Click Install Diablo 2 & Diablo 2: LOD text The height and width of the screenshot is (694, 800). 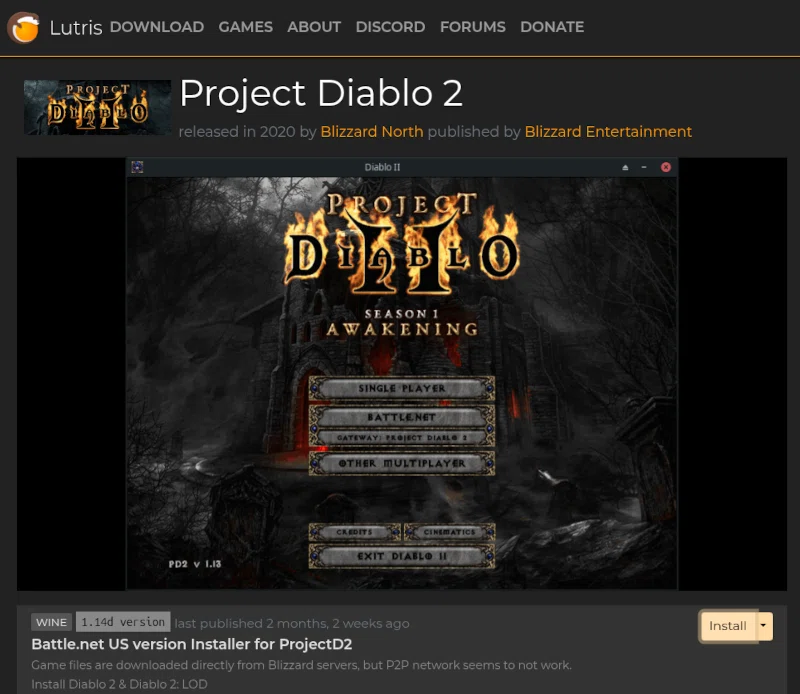point(119,684)
